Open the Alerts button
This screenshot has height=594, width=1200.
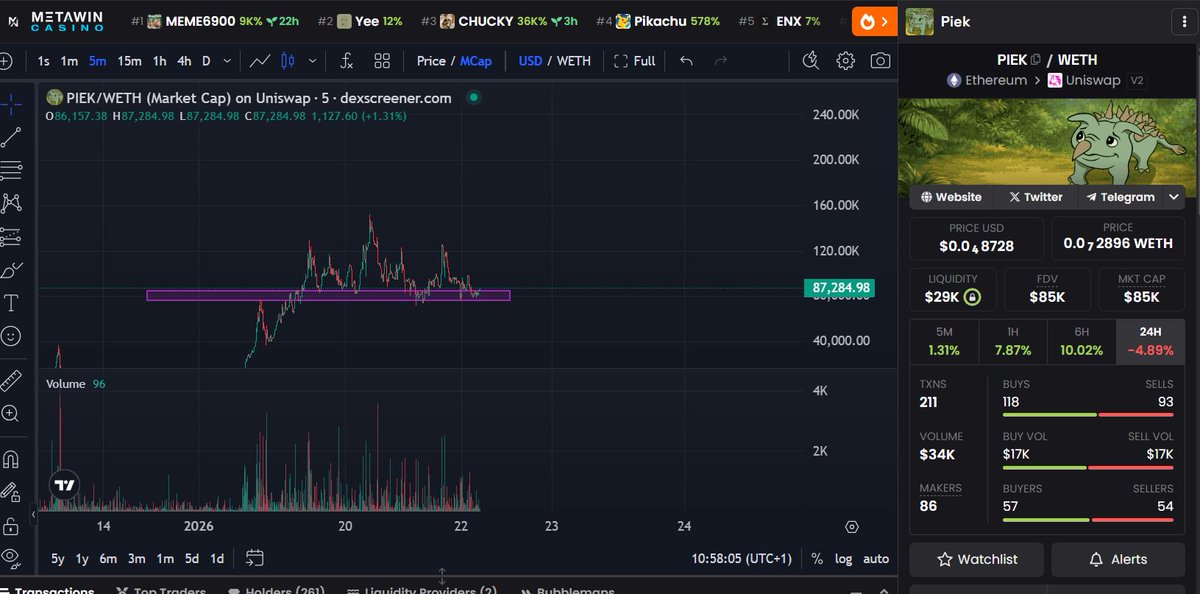tap(1118, 559)
